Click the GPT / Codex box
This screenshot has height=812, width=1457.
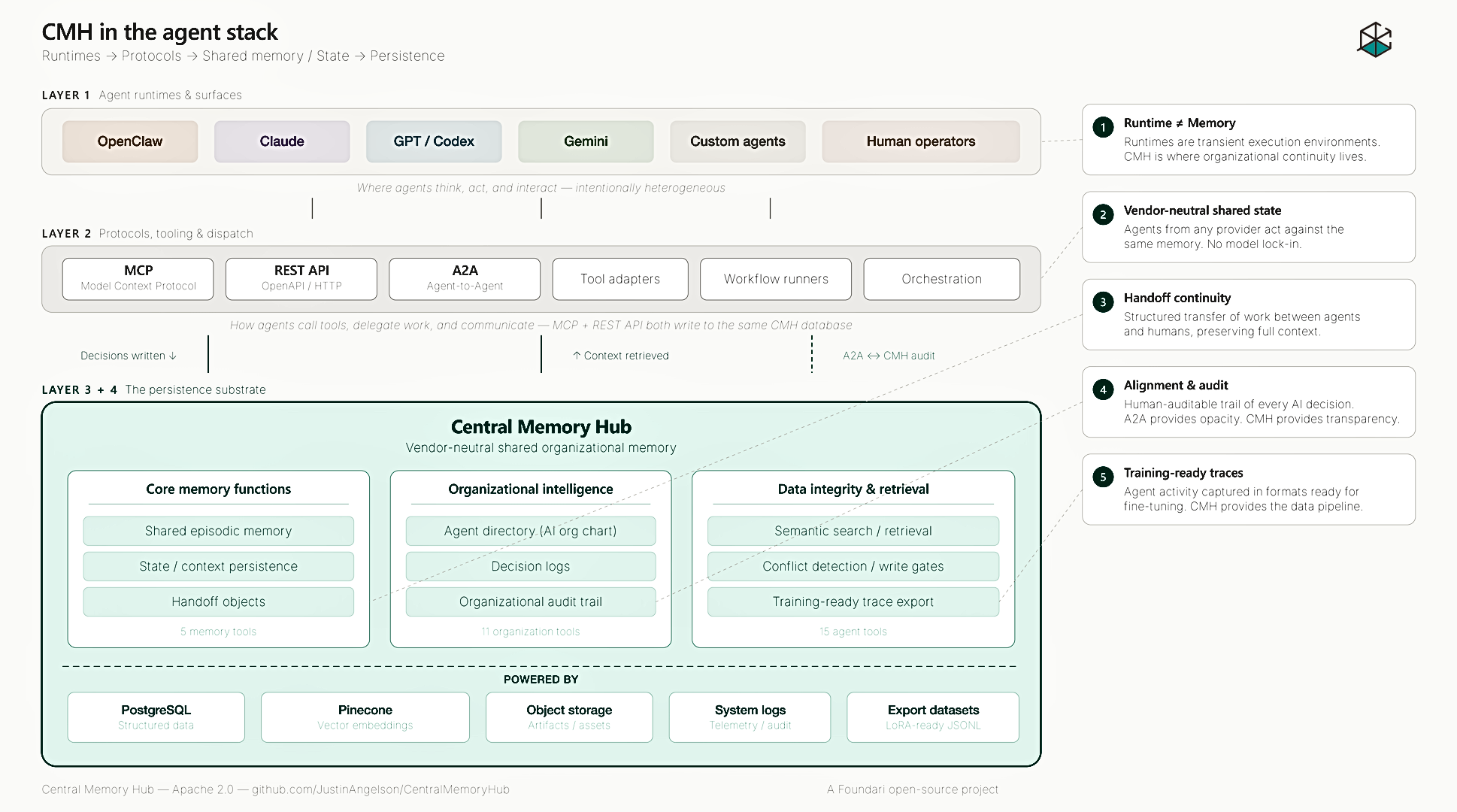pyautogui.click(x=434, y=141)
